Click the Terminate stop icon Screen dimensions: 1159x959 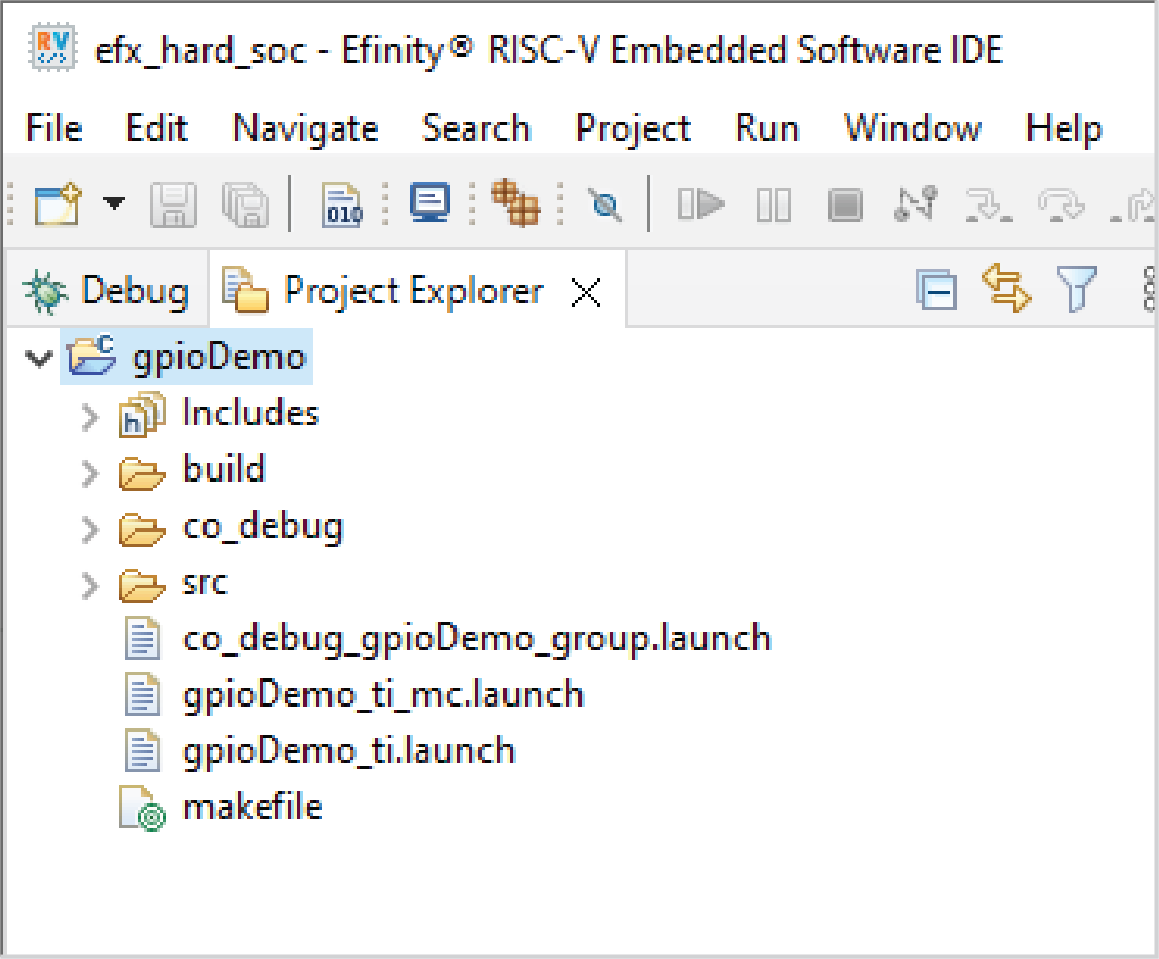pos(845,206)
